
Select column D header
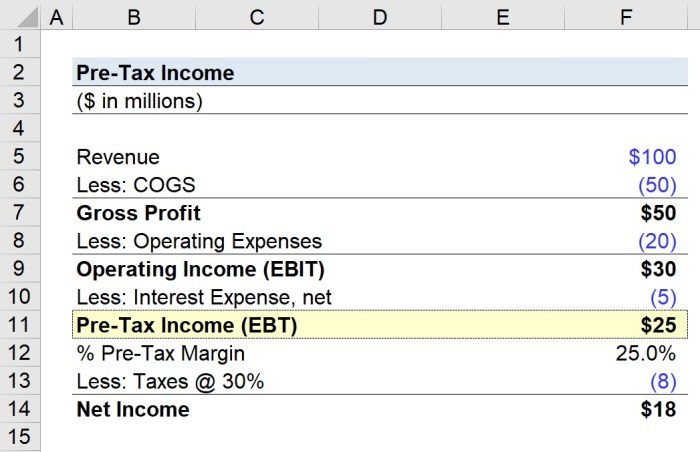380,17
